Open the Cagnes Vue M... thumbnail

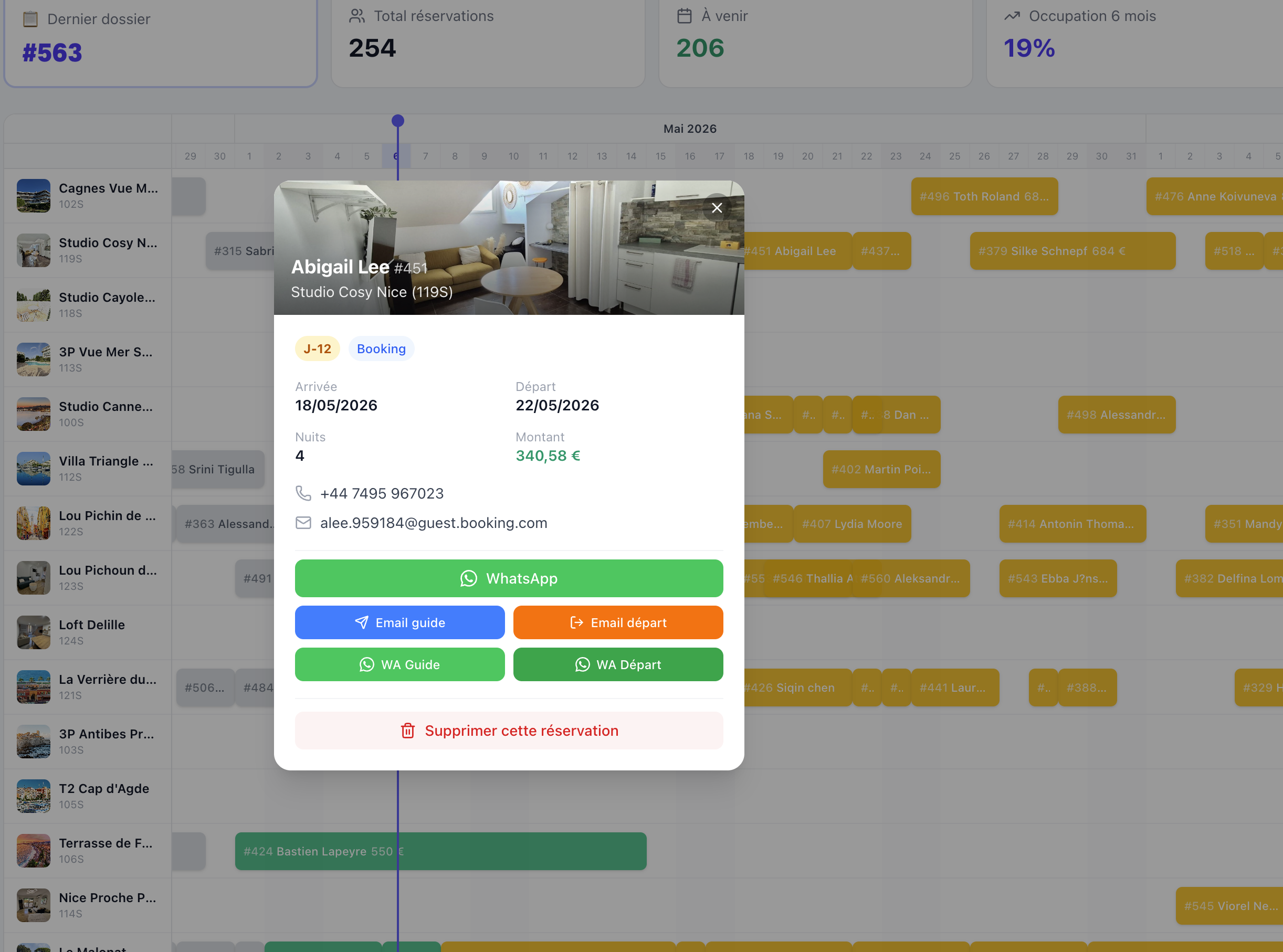(x=34, y=195)
